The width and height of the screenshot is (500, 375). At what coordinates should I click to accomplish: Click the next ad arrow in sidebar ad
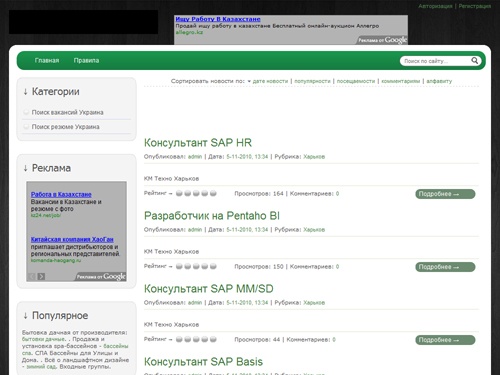(41, 276)
